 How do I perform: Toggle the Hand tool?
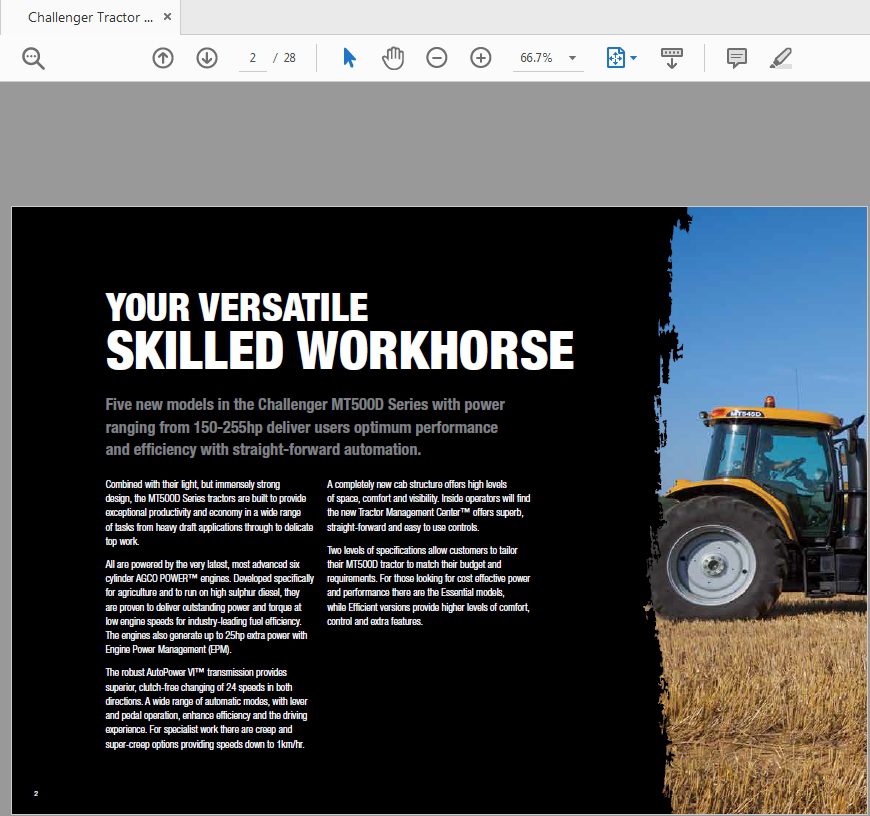click(393, 58)
